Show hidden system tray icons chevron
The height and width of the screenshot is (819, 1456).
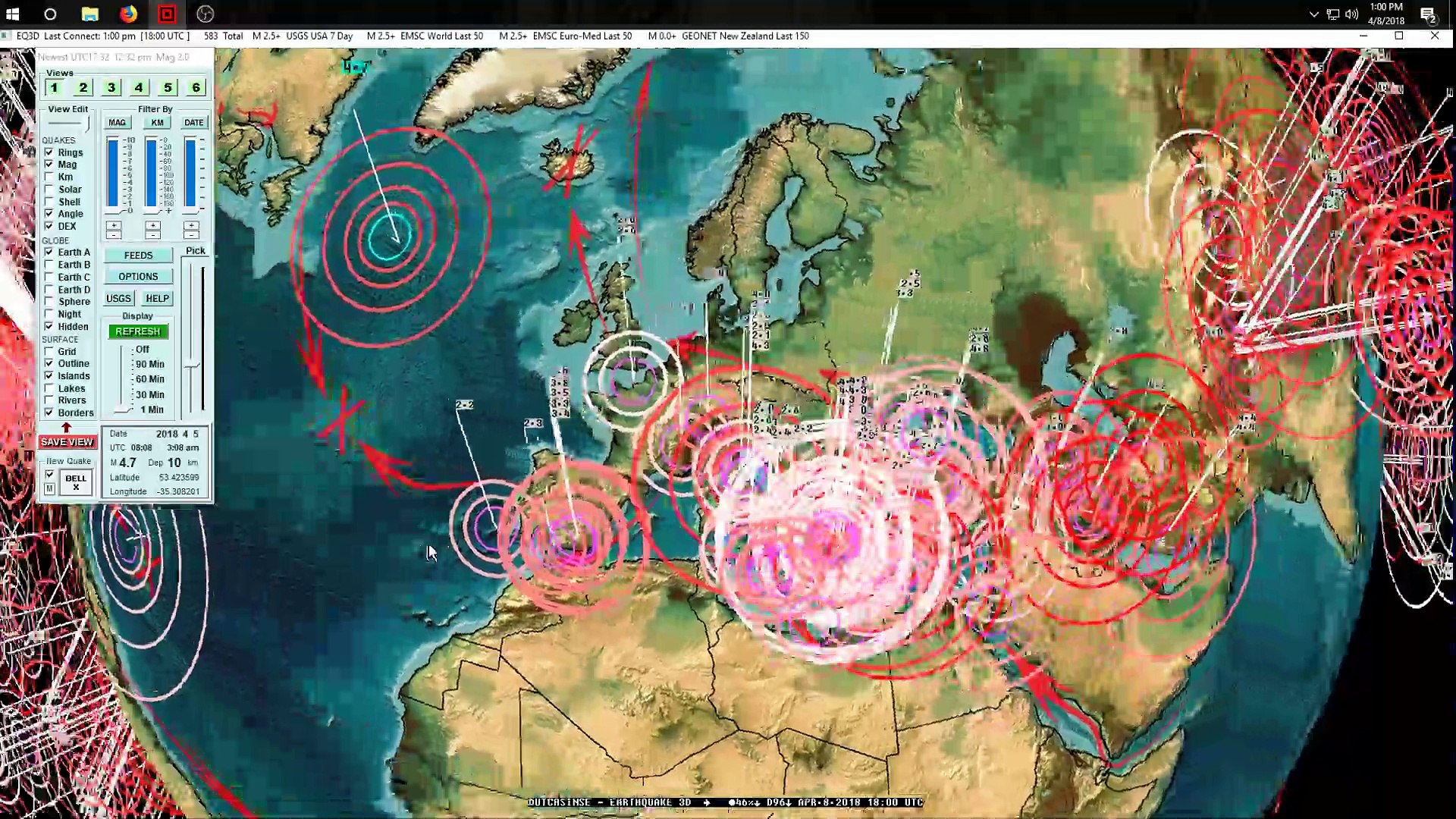coord(1314,14)
